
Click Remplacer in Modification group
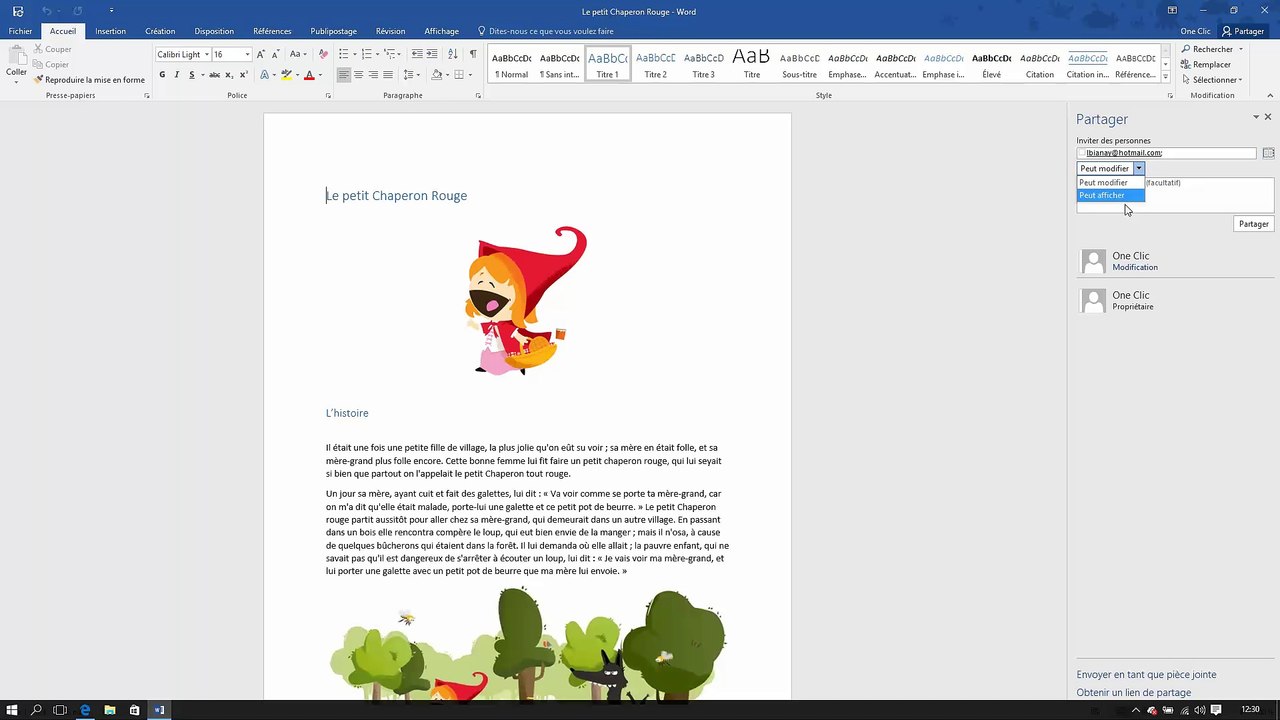coord(1206,64)
